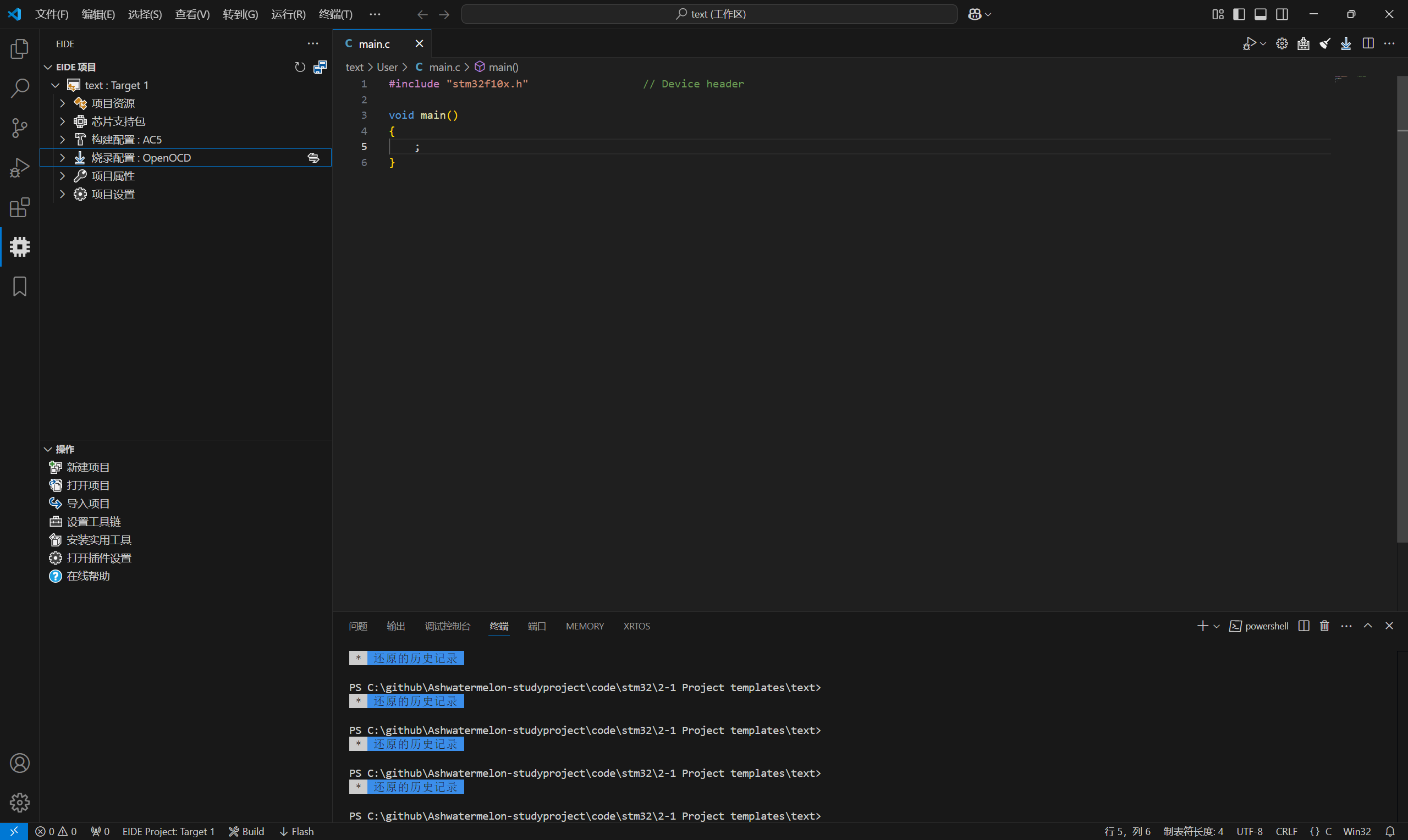Toggle the secondary sidebar layout button
Screen dimensions: 1408x840
click(x=1282, y=14)
